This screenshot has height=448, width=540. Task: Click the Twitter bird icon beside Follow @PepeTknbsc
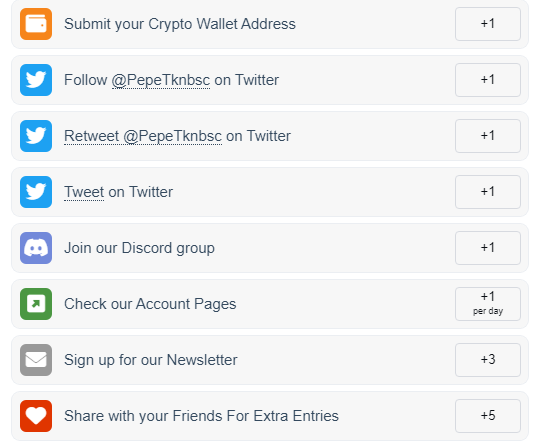pyautogui.click(x=36, y=80)
